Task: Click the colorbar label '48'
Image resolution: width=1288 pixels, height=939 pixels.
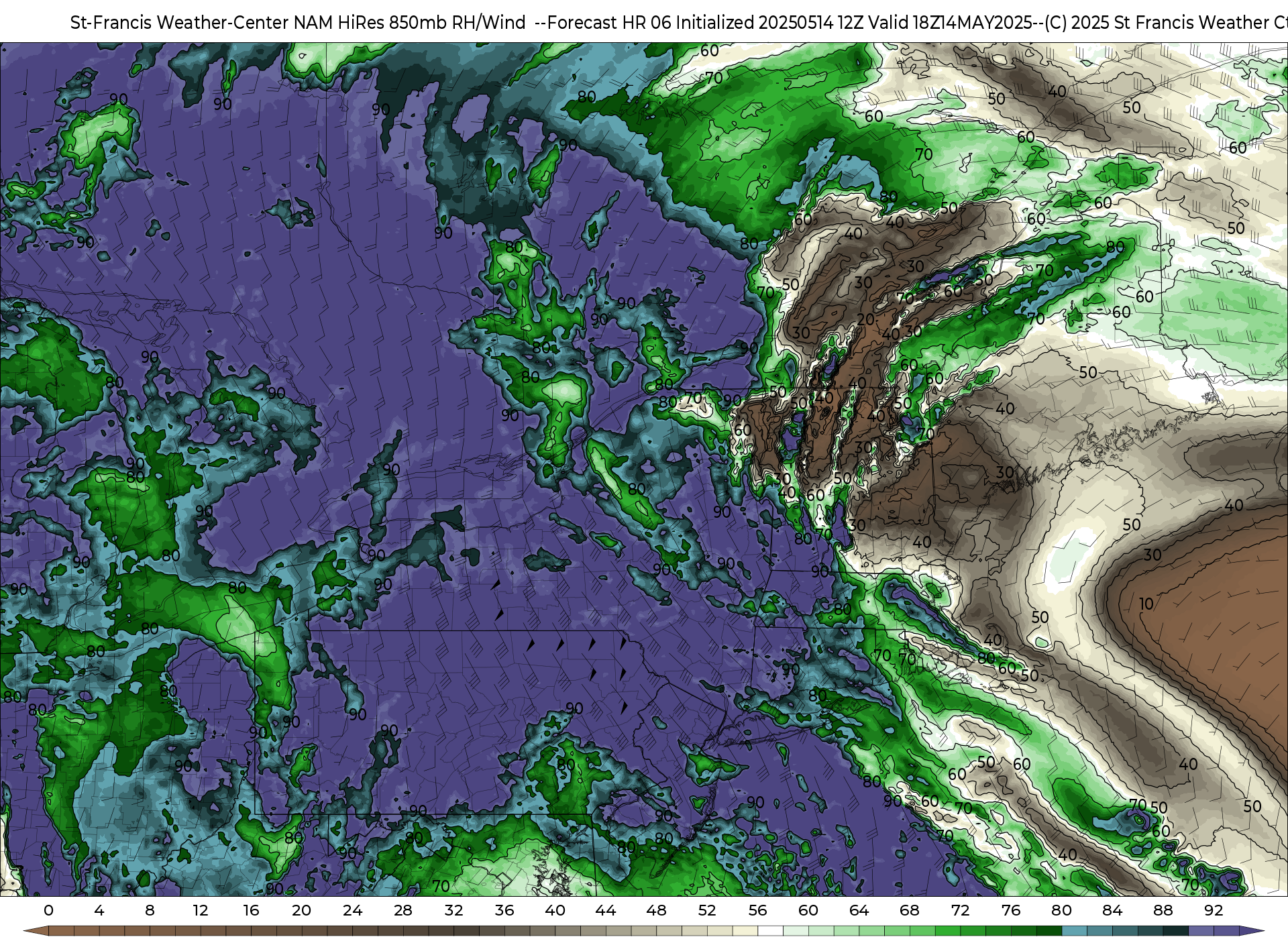Action: (656, 910)
